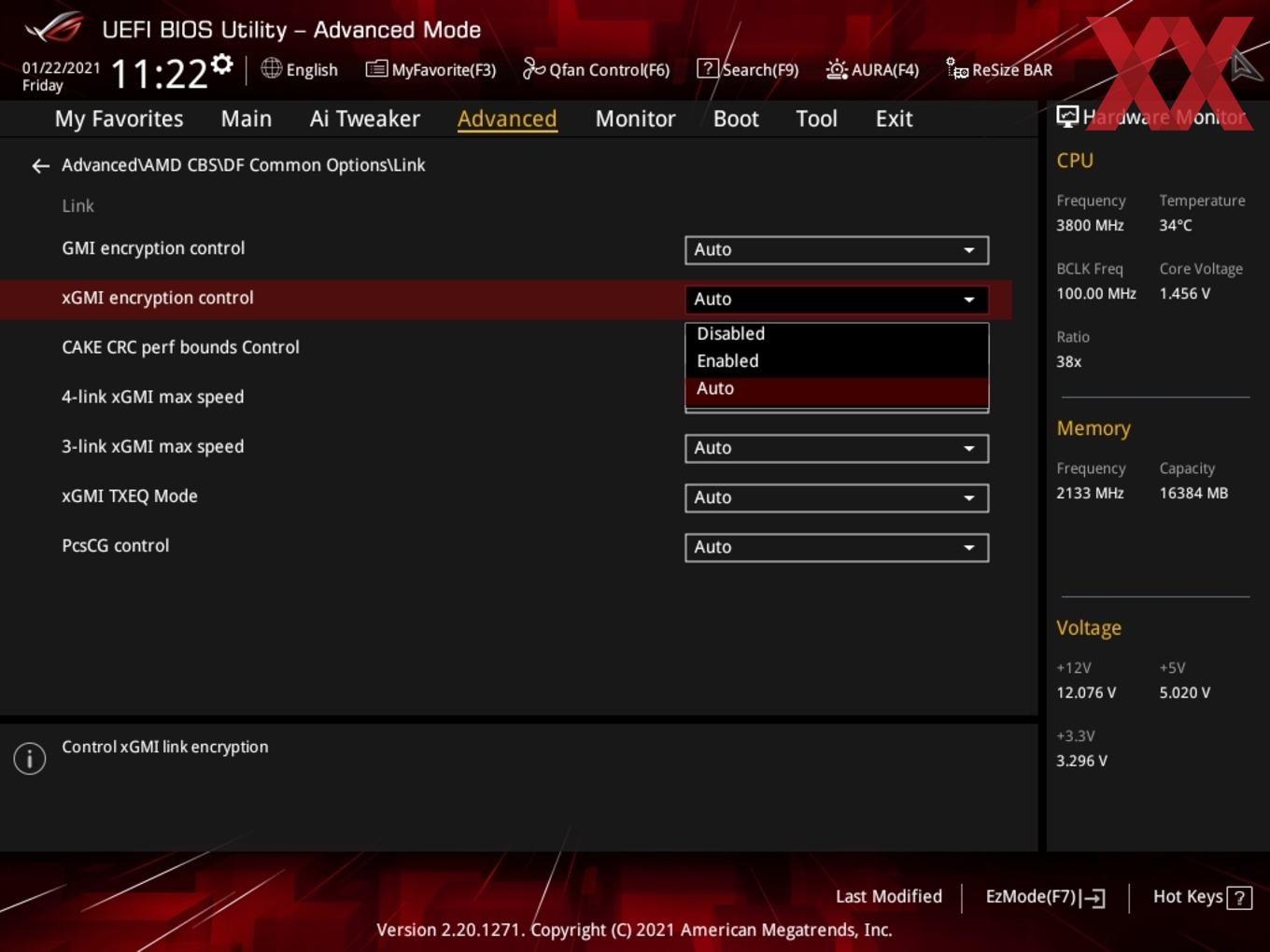Open AURA lighting icon
Viewport: 1270px width, 952px height.
(837, 69)
